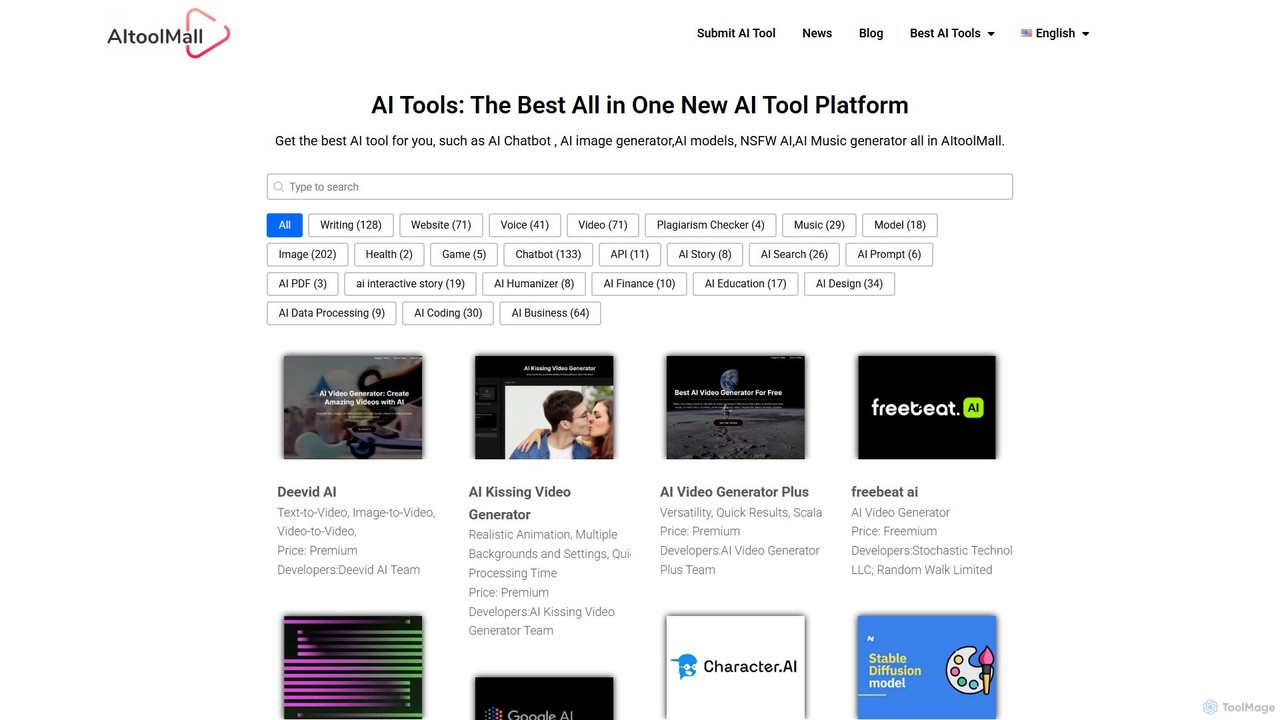Click the Deevid AI title link
1280x720 pixels.
[x=307, y=492]
